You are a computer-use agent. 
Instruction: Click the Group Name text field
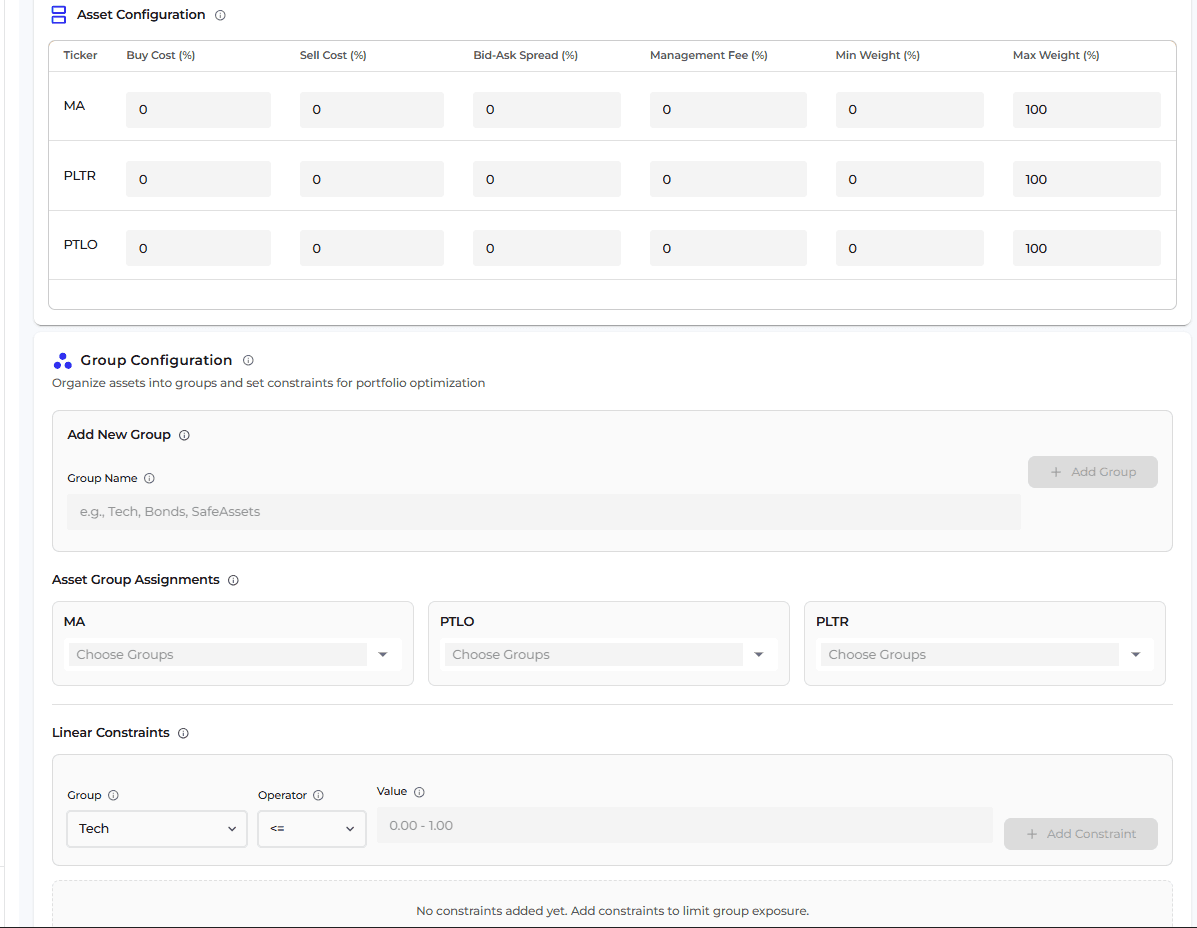tap(543, 512)
